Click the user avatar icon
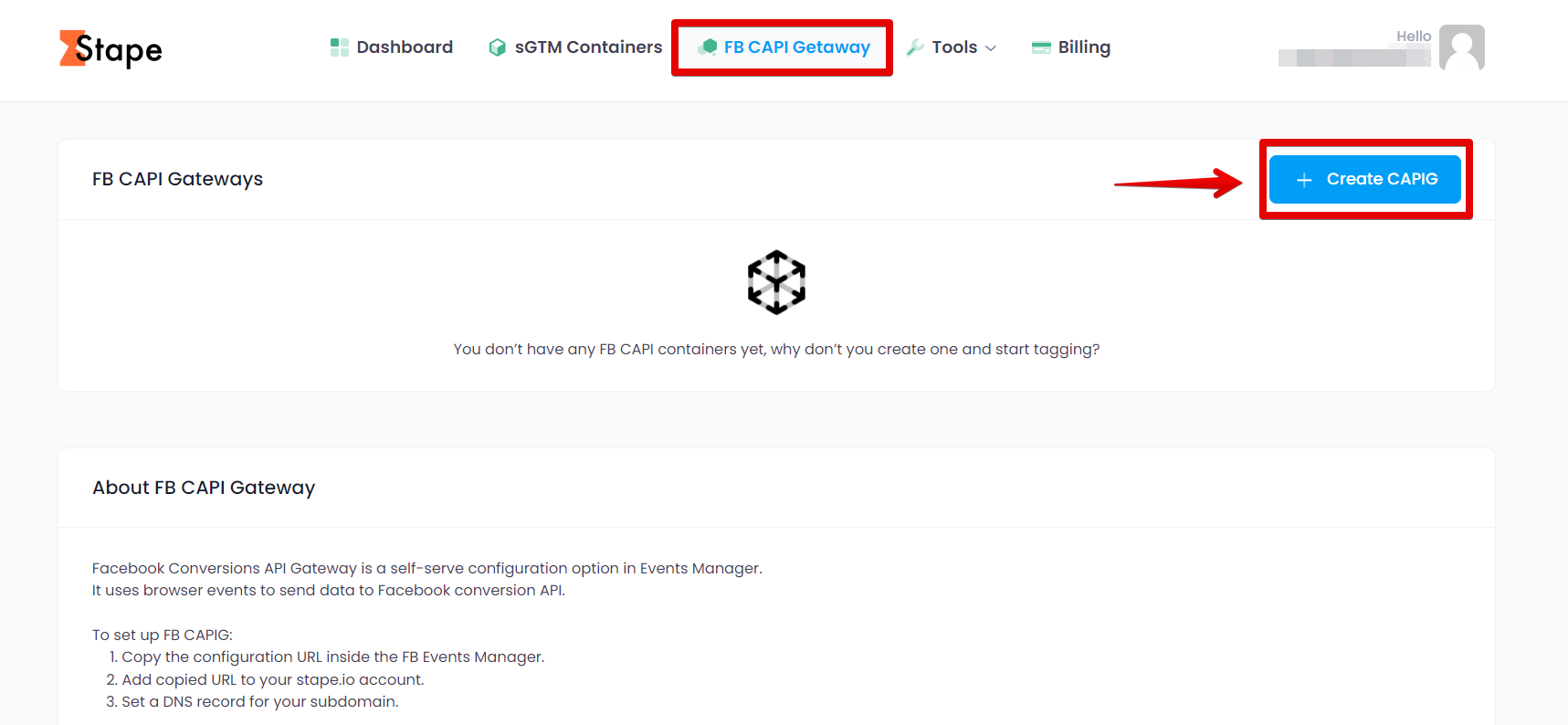This screenshot has height=725, width=1568. coord(1462,47)
